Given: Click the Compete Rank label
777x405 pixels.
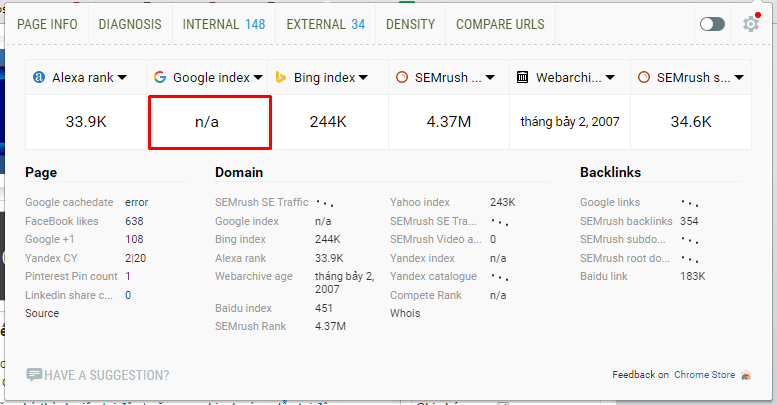Looking at the screenshot, I should [426, 295].
